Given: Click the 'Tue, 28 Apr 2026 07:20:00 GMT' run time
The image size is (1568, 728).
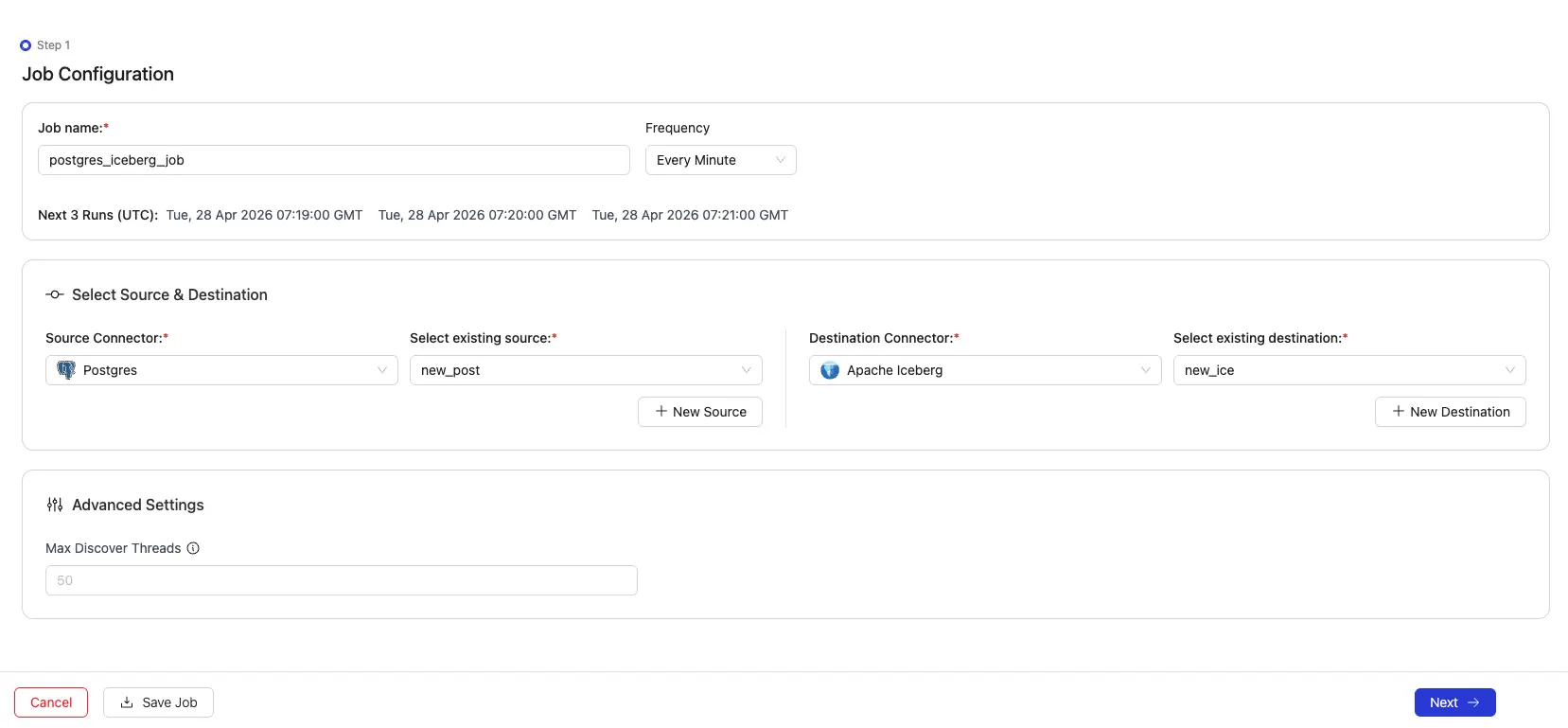Looking at the screenshot, I should (x=478, y=215).
